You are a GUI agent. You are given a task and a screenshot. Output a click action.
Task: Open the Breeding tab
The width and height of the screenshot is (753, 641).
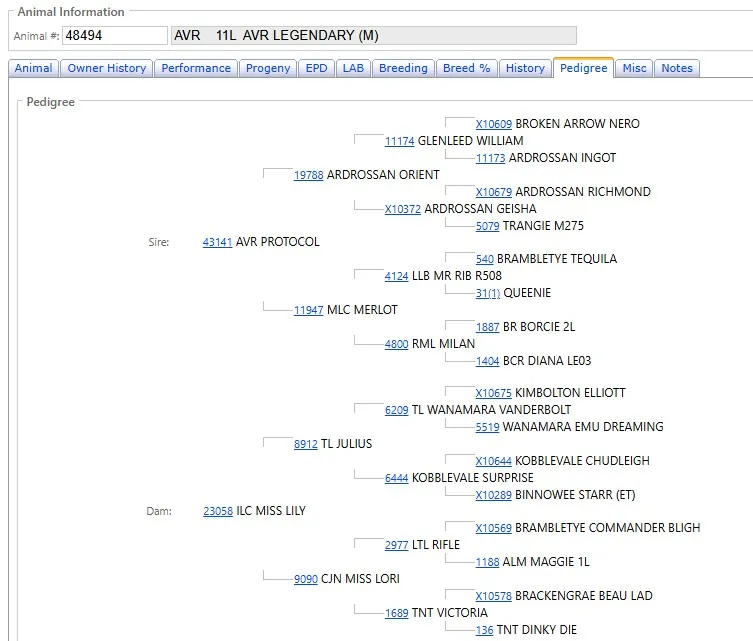(x=403, y=68)
